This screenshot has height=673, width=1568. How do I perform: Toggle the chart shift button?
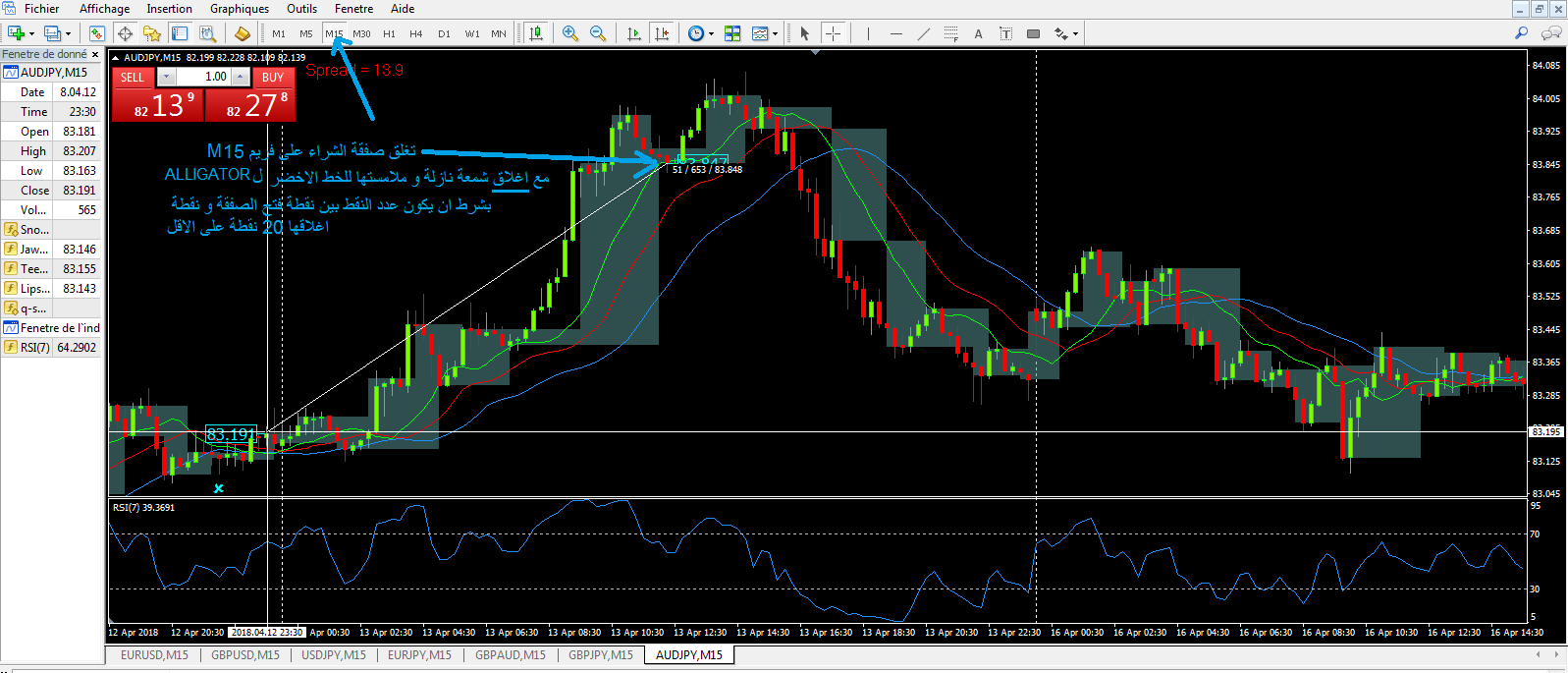tap(663, 33)
